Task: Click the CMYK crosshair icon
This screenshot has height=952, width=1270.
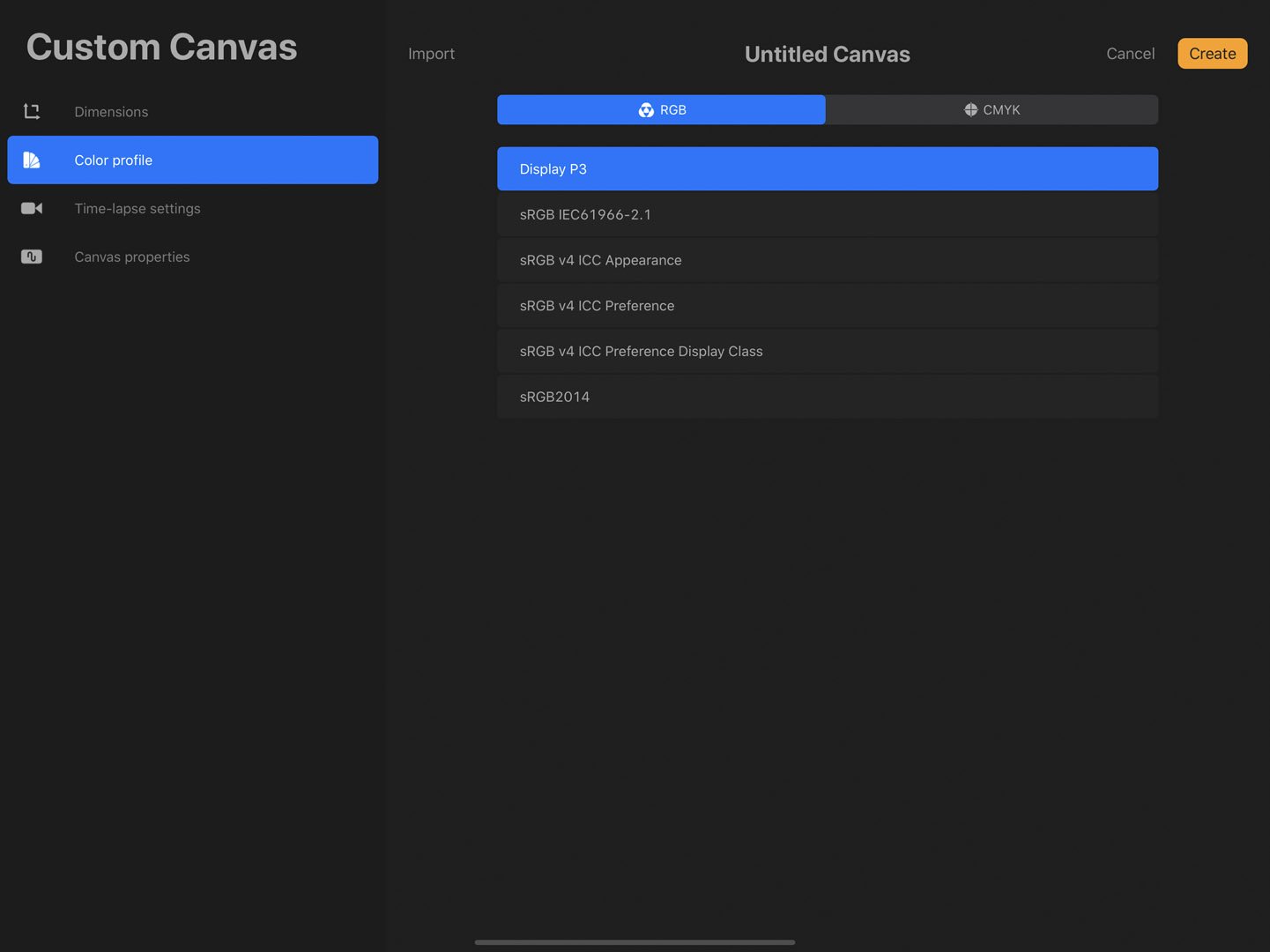Action: click(x=969, y=109)
